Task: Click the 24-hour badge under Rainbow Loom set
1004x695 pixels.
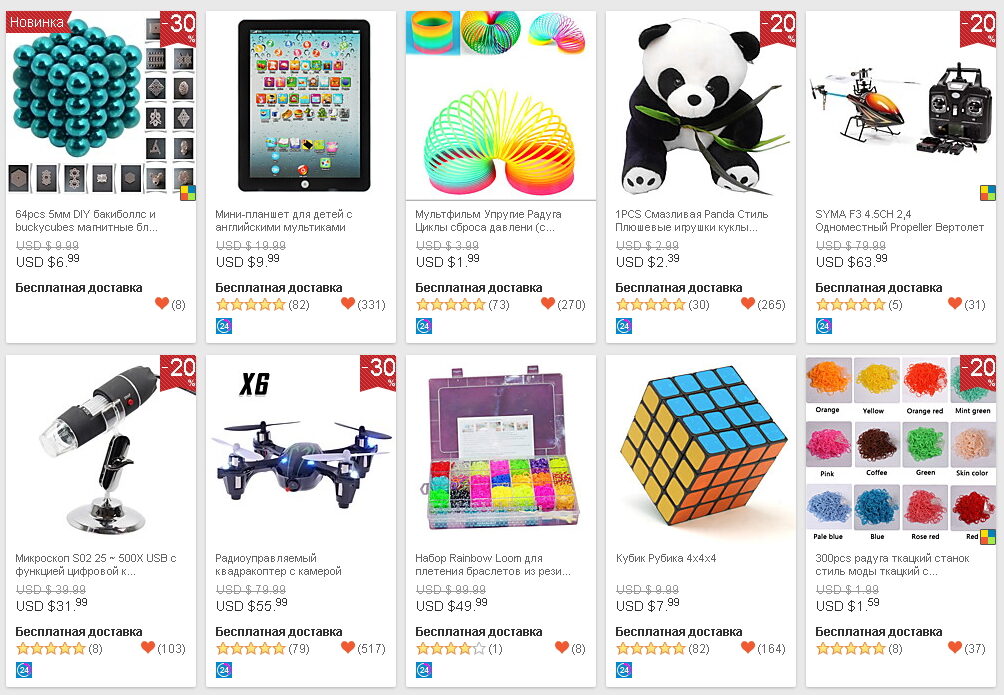Action: [x=424, y=670]
